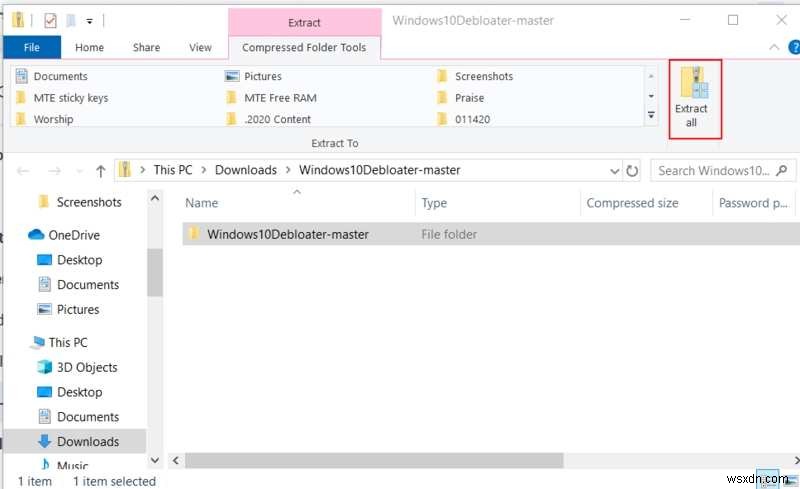
Task: Select the Compressed Folder Tools tab
Action: tap(304, 47)
